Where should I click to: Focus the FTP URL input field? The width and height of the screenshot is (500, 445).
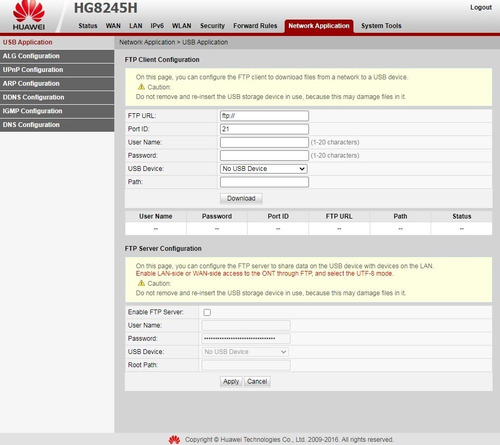(264, 116)
